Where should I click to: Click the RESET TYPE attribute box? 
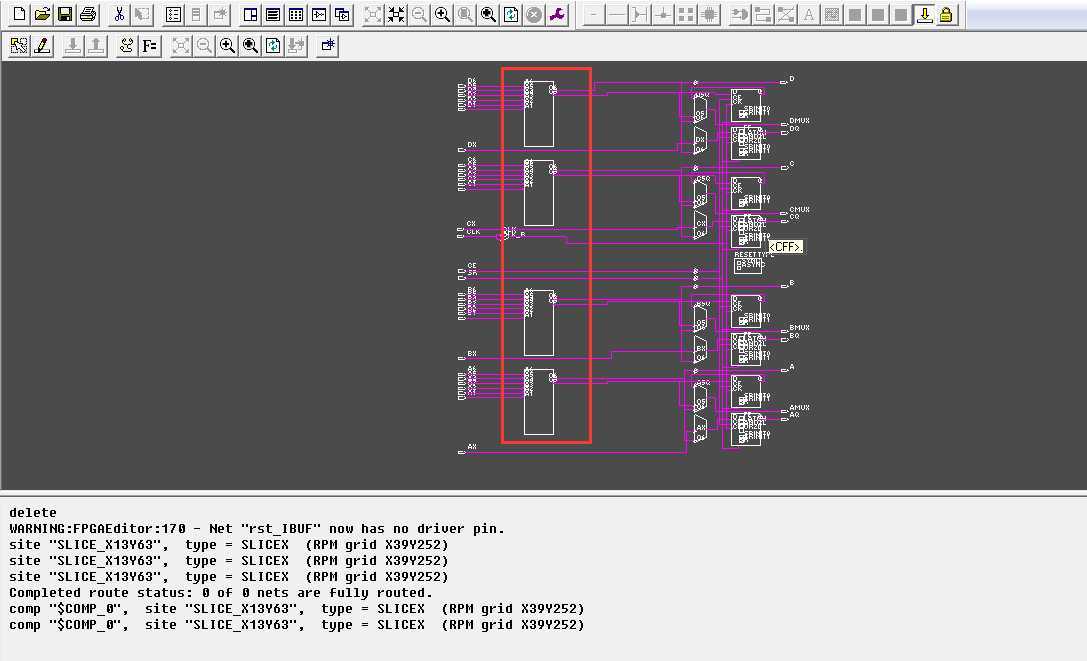click(x=748, y=265)
